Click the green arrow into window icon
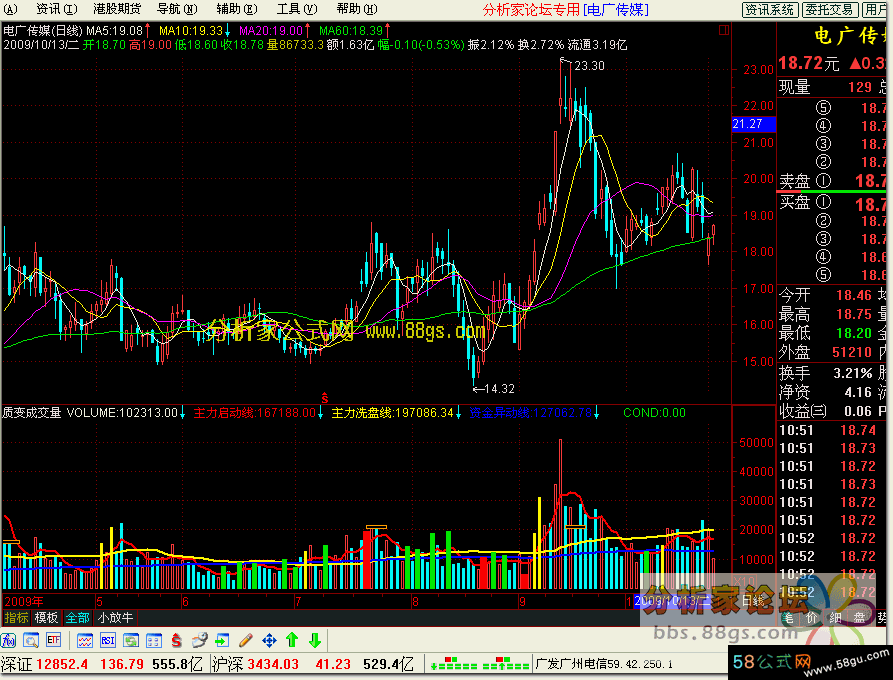This screenshot has width=893, height=680. pos(222,641)
